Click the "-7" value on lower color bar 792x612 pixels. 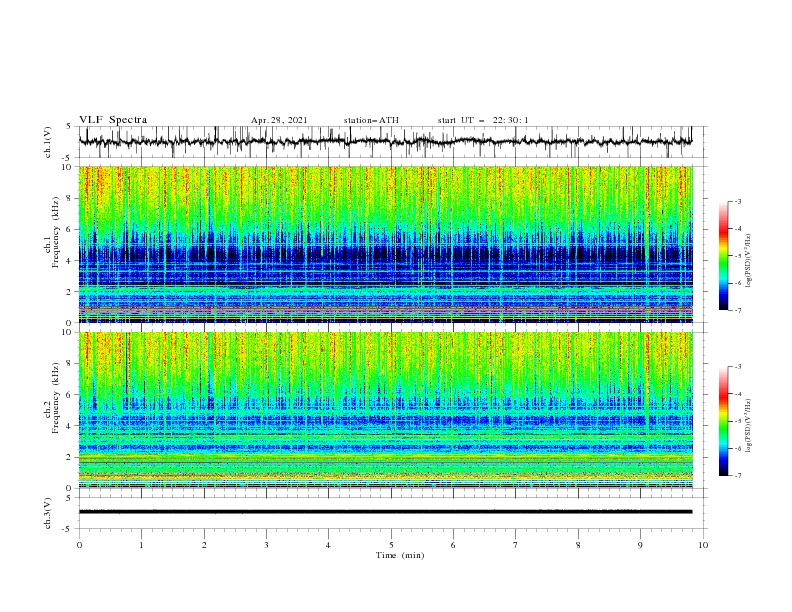(x=738, y=476)
